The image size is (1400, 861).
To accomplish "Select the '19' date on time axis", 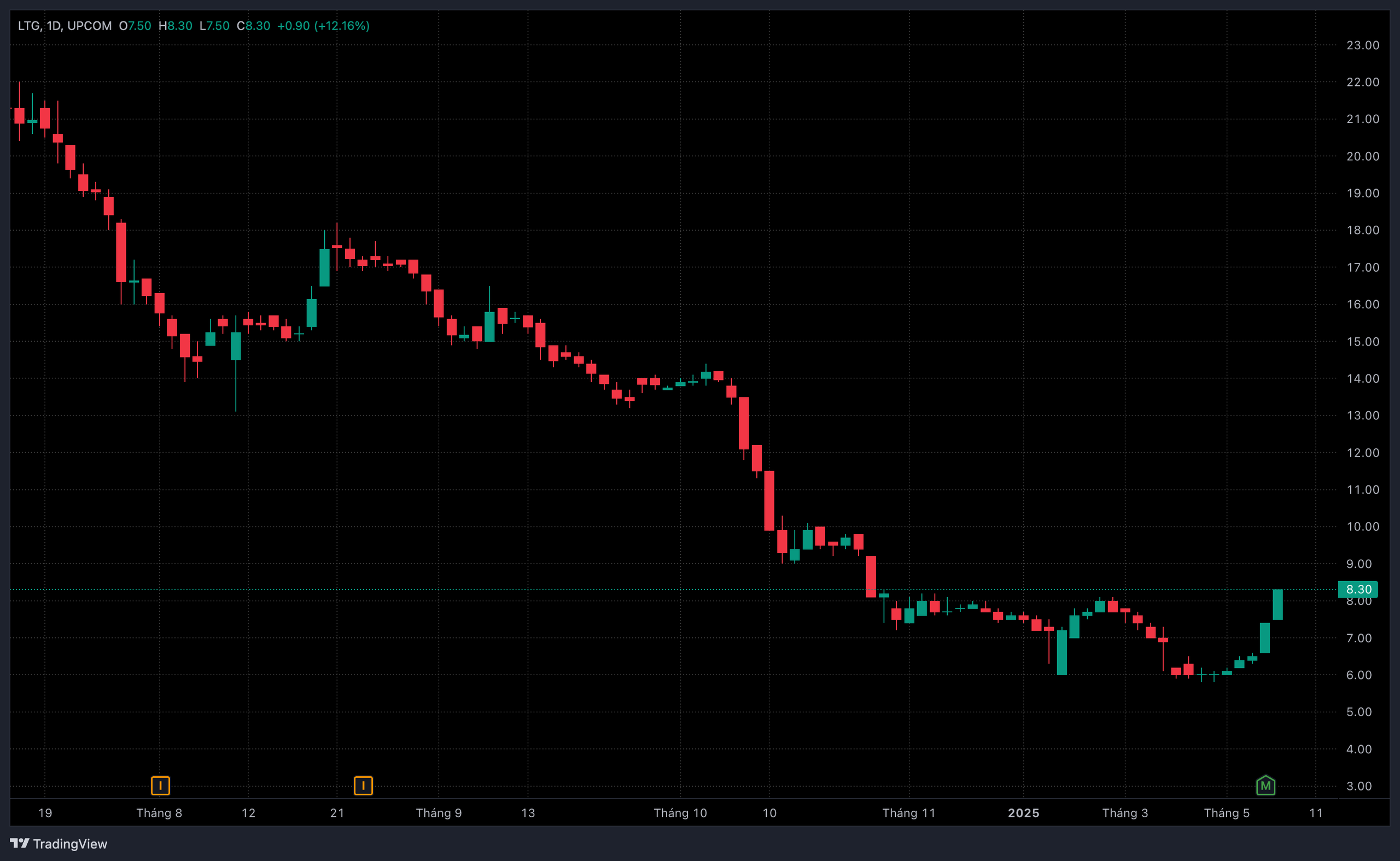I will 45,812.
